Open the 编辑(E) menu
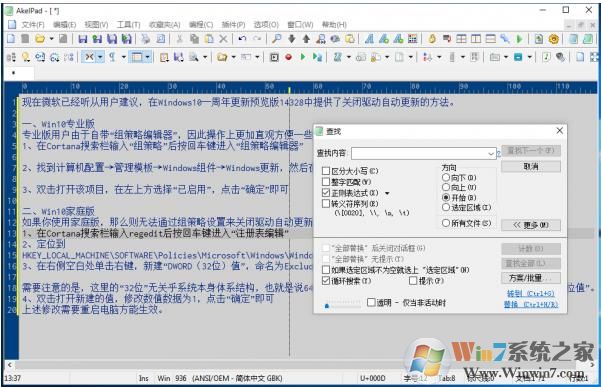This screenshot has width=601, height=387. tap(64, 25)
